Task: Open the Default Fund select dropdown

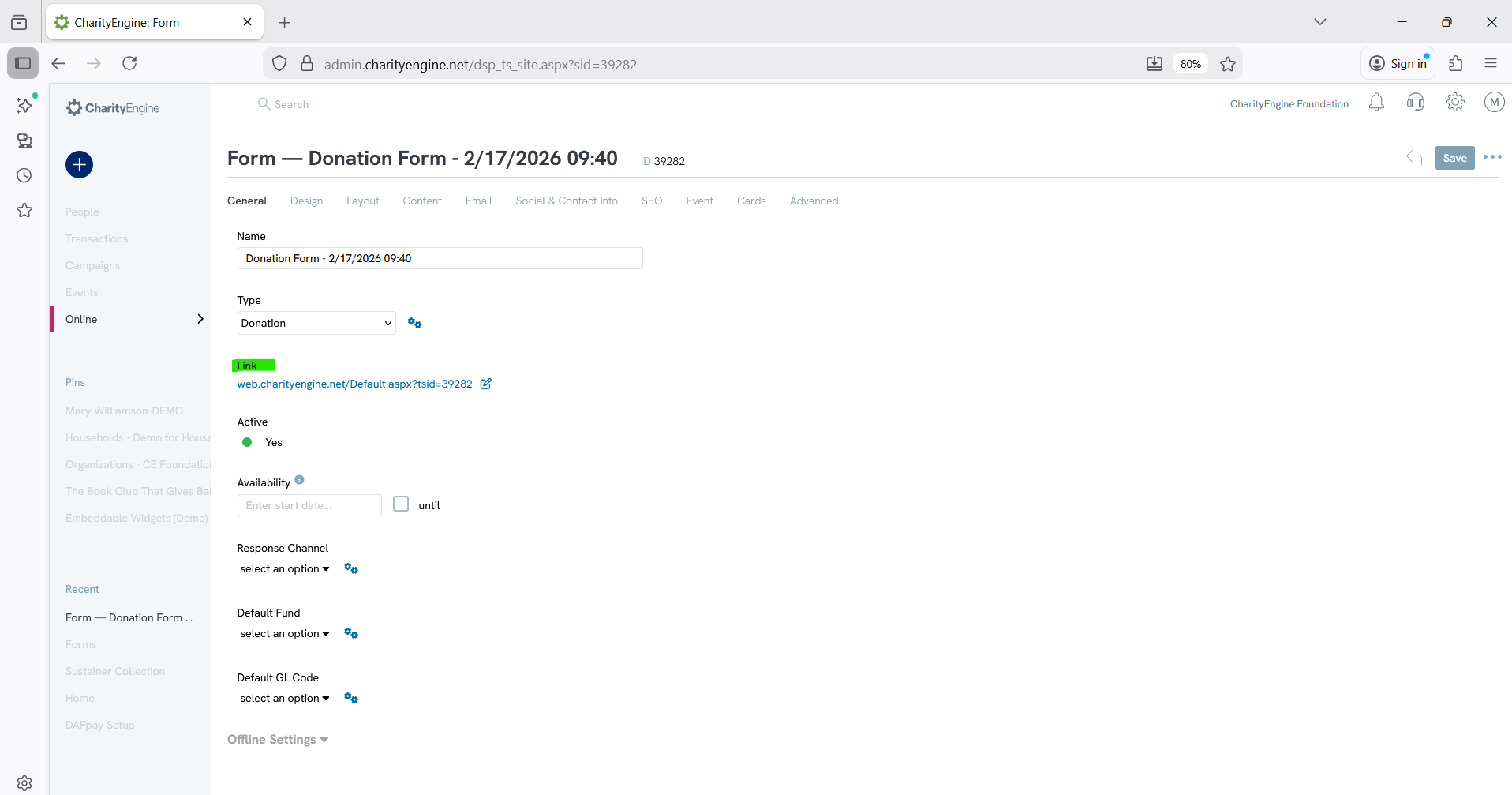Action: pos(284,634)
